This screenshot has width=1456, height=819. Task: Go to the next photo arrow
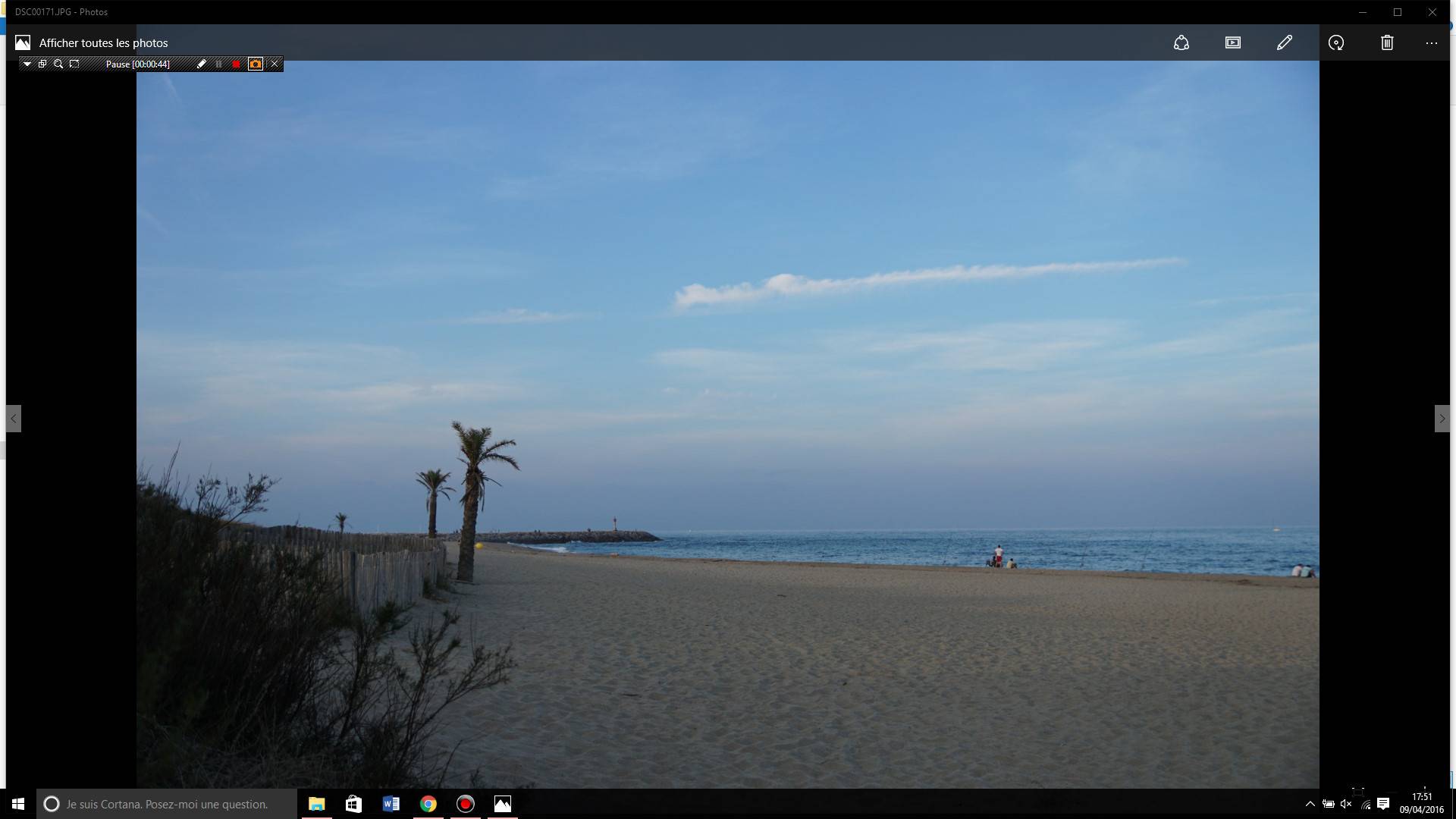pos(1442,419)
